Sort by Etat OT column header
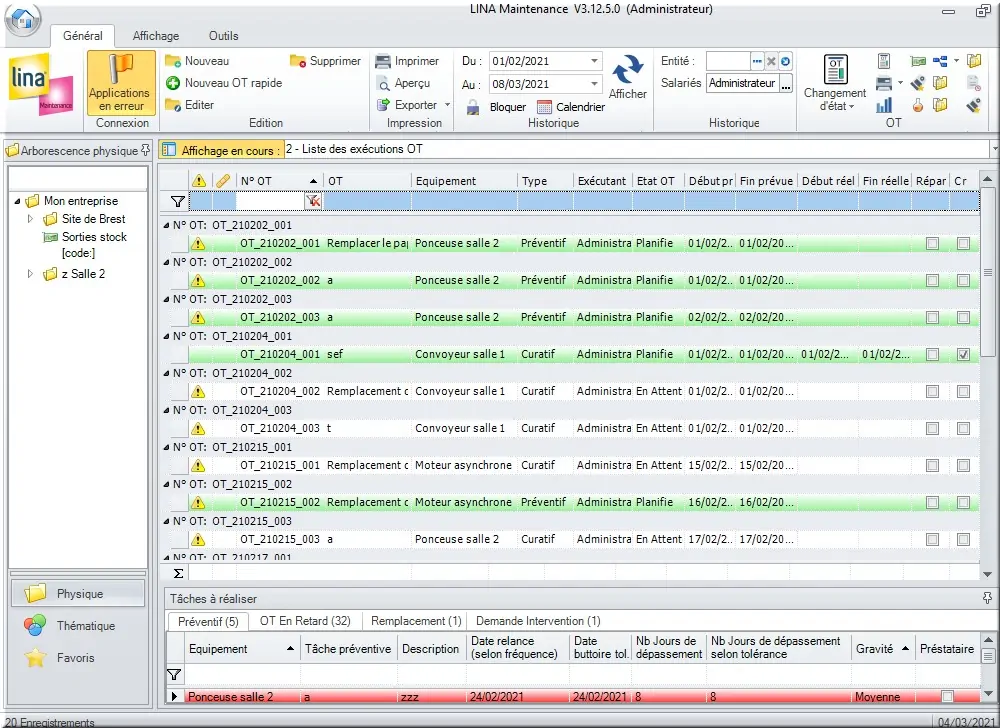Viewport: 1000px width, 728px height. [x=658, y=181]
